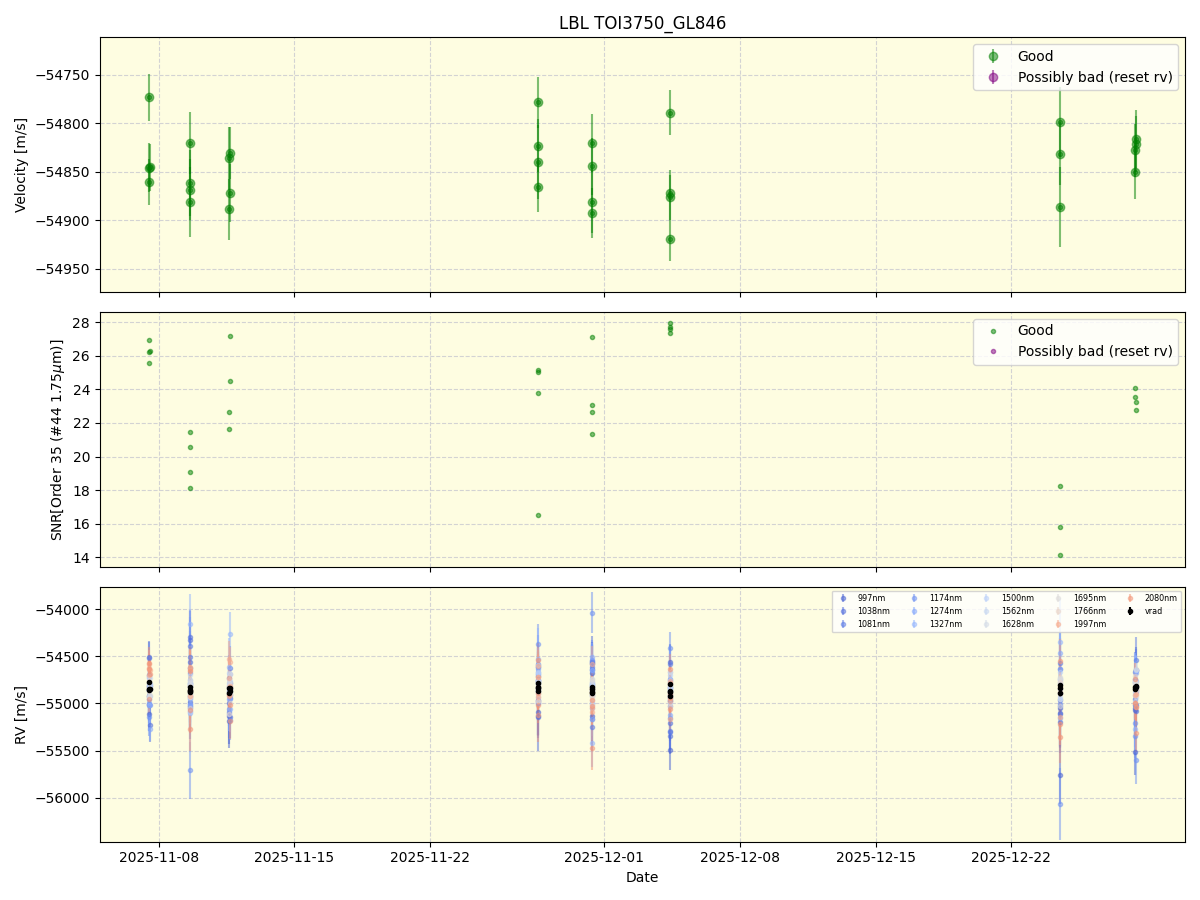Click the 2025-11-08 date tick label
Image resolution: width=1200 pixels, height=900 pixels.
click(x=159, y=857)
